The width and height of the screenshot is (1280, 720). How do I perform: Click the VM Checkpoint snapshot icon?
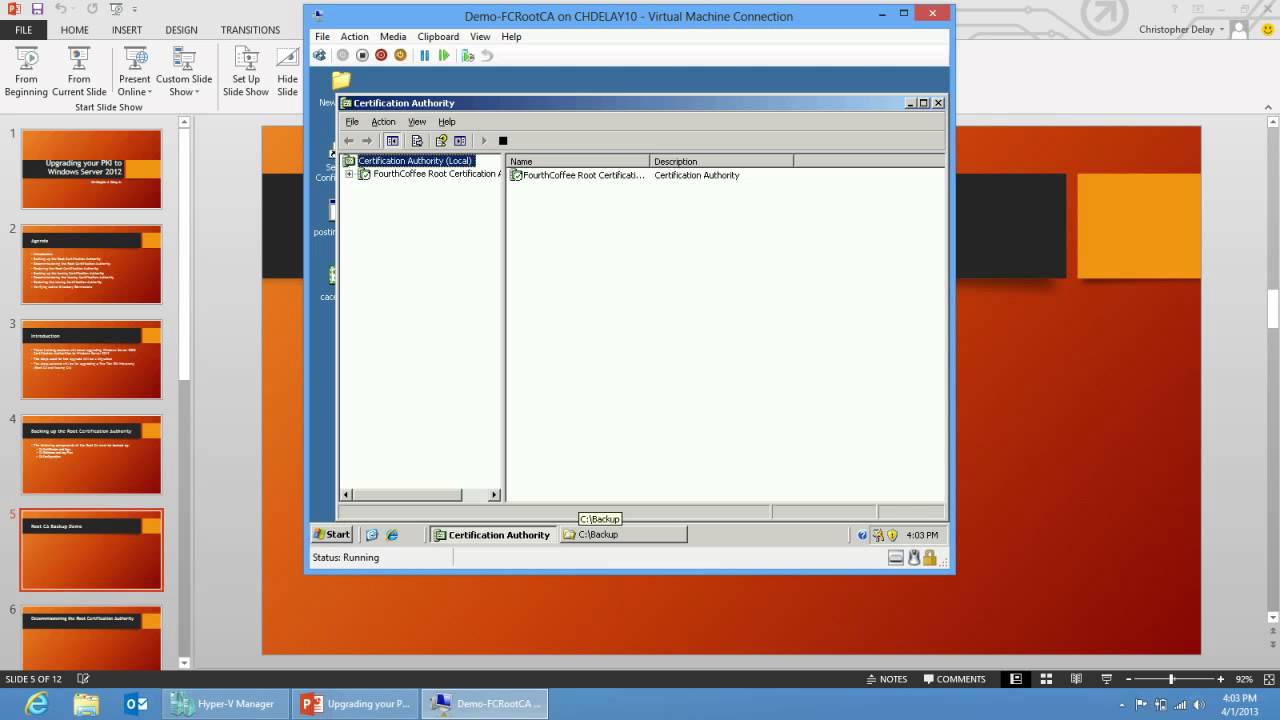point(468,55)
